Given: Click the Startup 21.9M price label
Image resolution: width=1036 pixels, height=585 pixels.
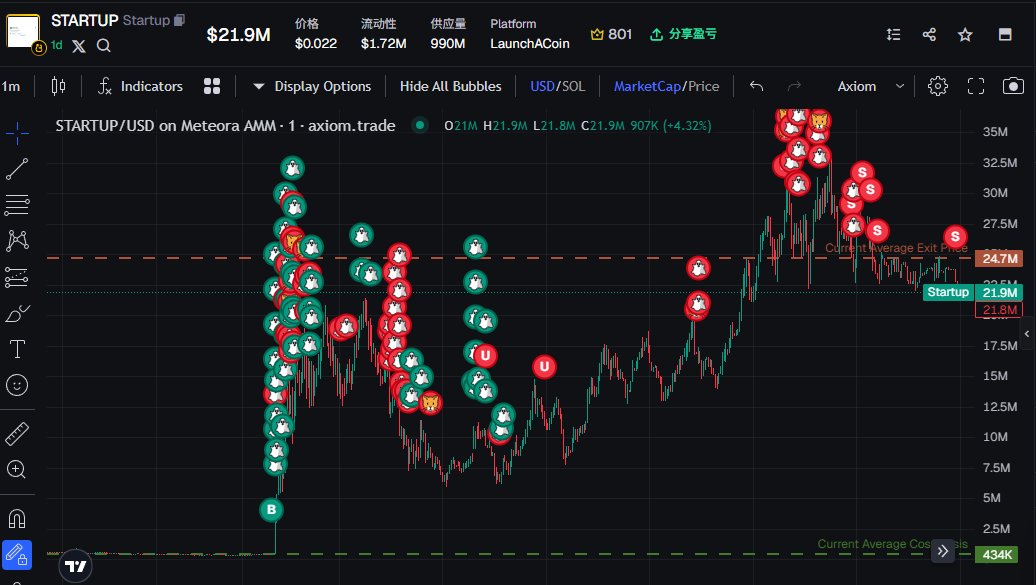Looking at the screenshot, I should coord(973,292).
